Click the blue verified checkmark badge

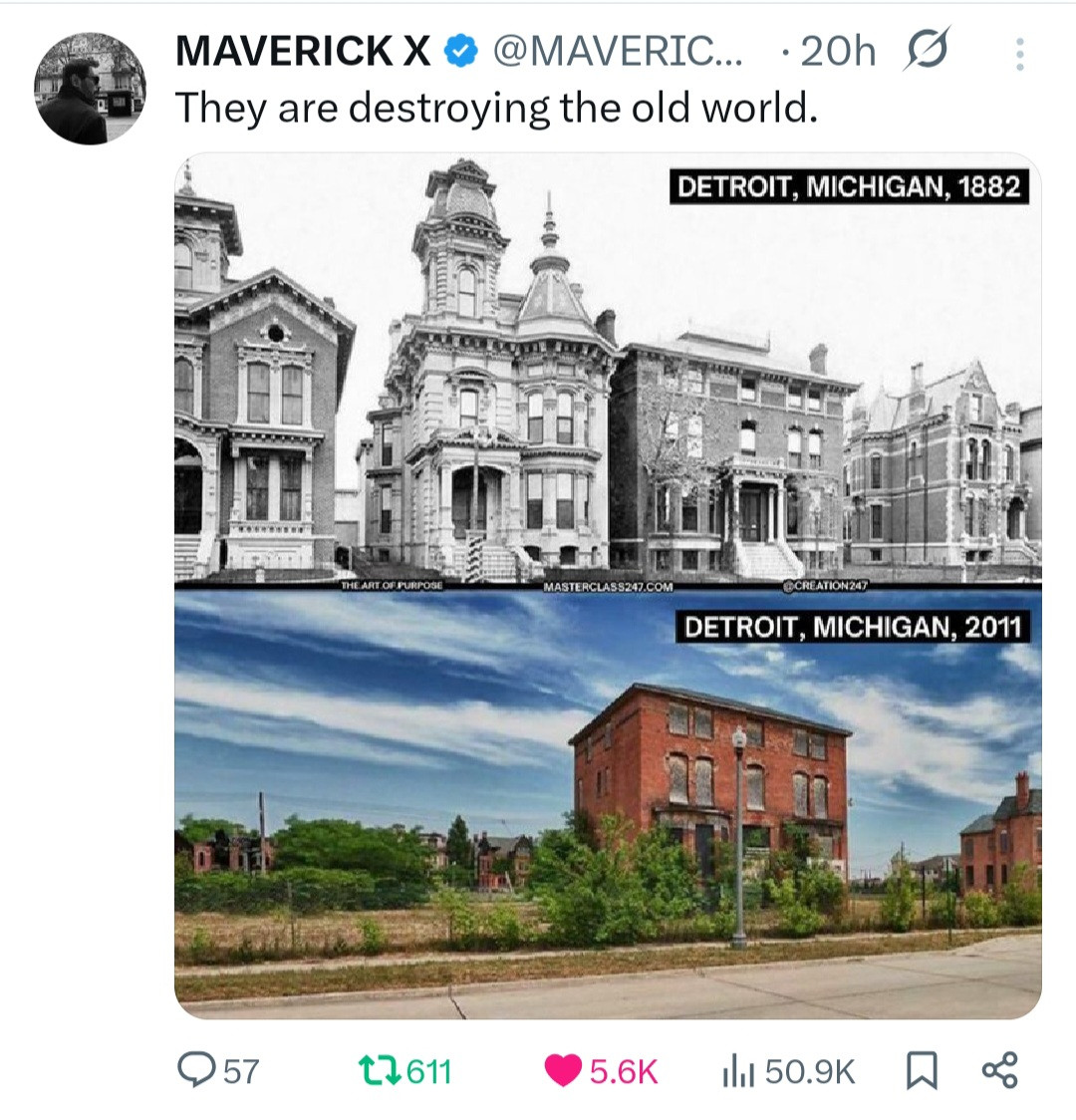click(461, 52)
